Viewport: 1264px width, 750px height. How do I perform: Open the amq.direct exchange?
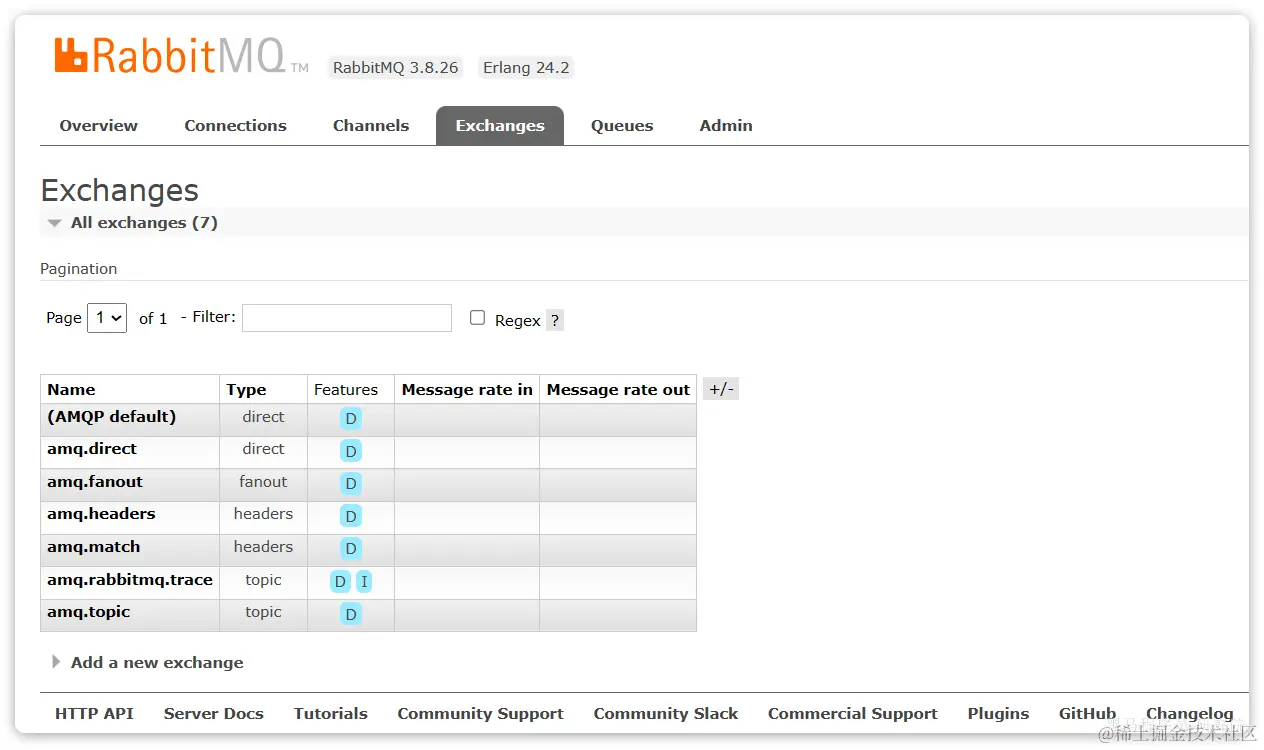tap(92, 448)
